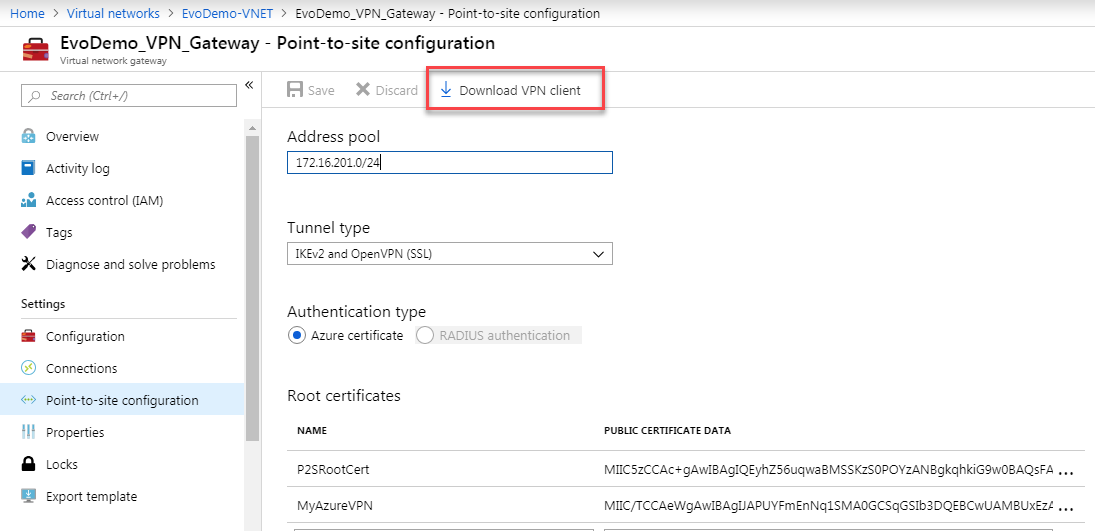Click MyAzureVPN public certificate data

pos(828,505)
